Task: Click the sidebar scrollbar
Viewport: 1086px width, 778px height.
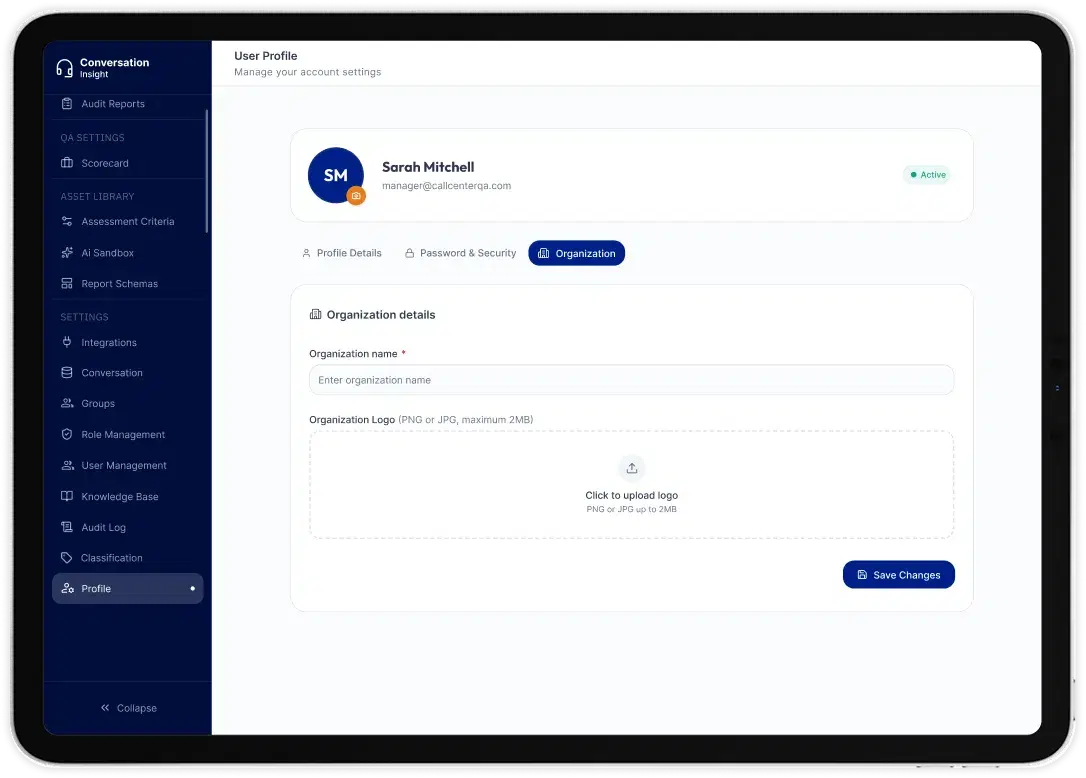Action: [206, 171]
